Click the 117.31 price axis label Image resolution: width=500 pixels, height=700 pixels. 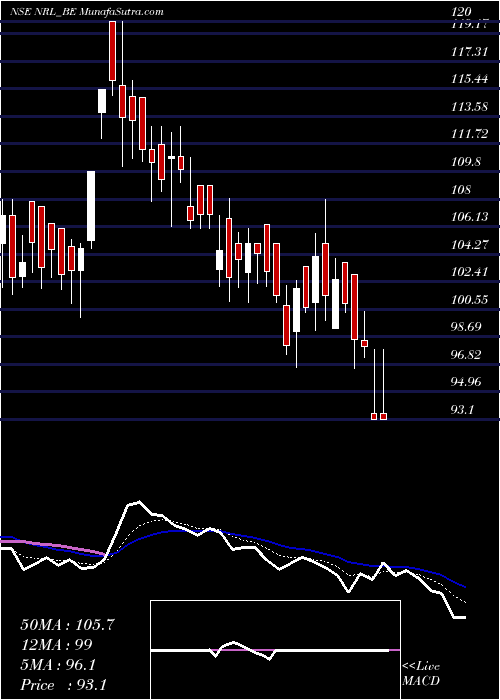469,52
